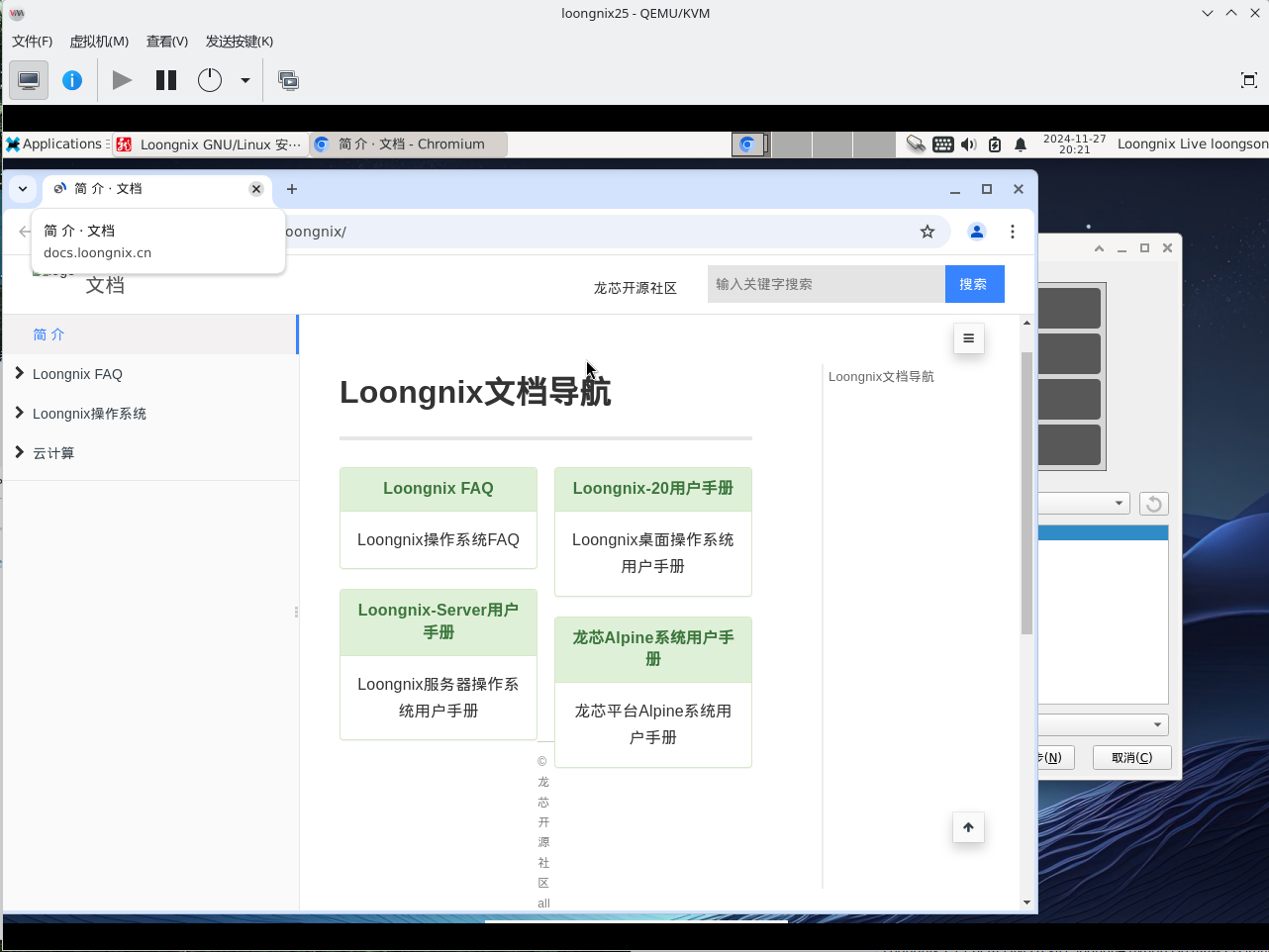
Task: Maximize the Chromium window
Action: point(987,189)
